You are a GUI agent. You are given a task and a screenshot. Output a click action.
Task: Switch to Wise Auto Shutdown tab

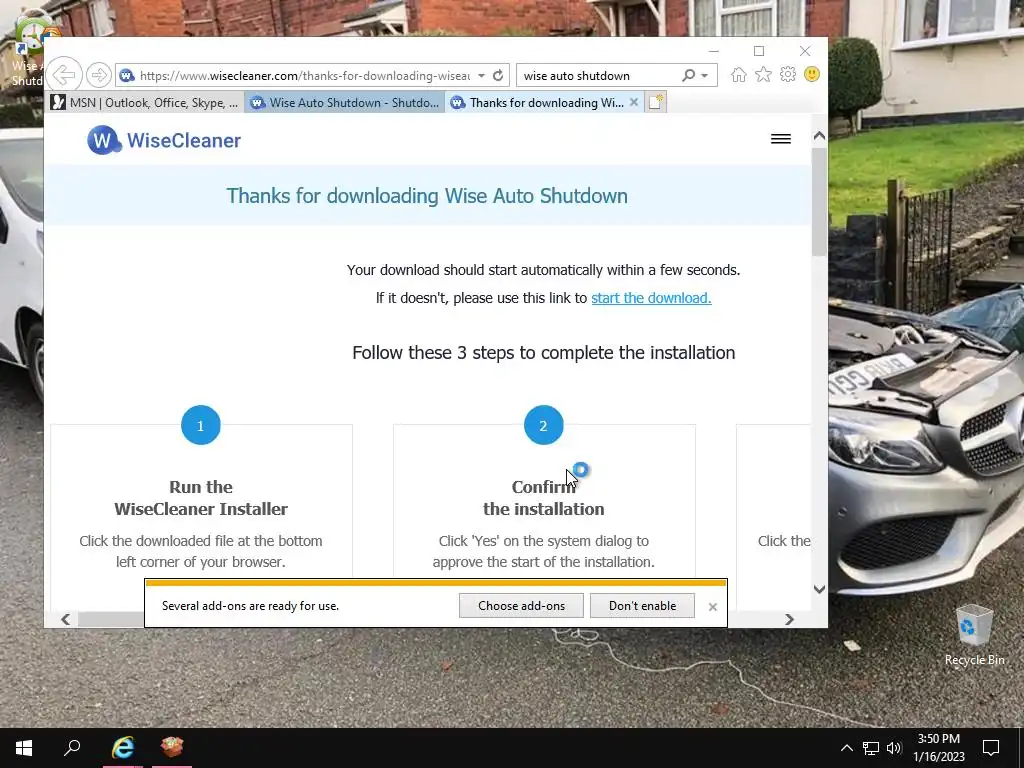point(345,103)
